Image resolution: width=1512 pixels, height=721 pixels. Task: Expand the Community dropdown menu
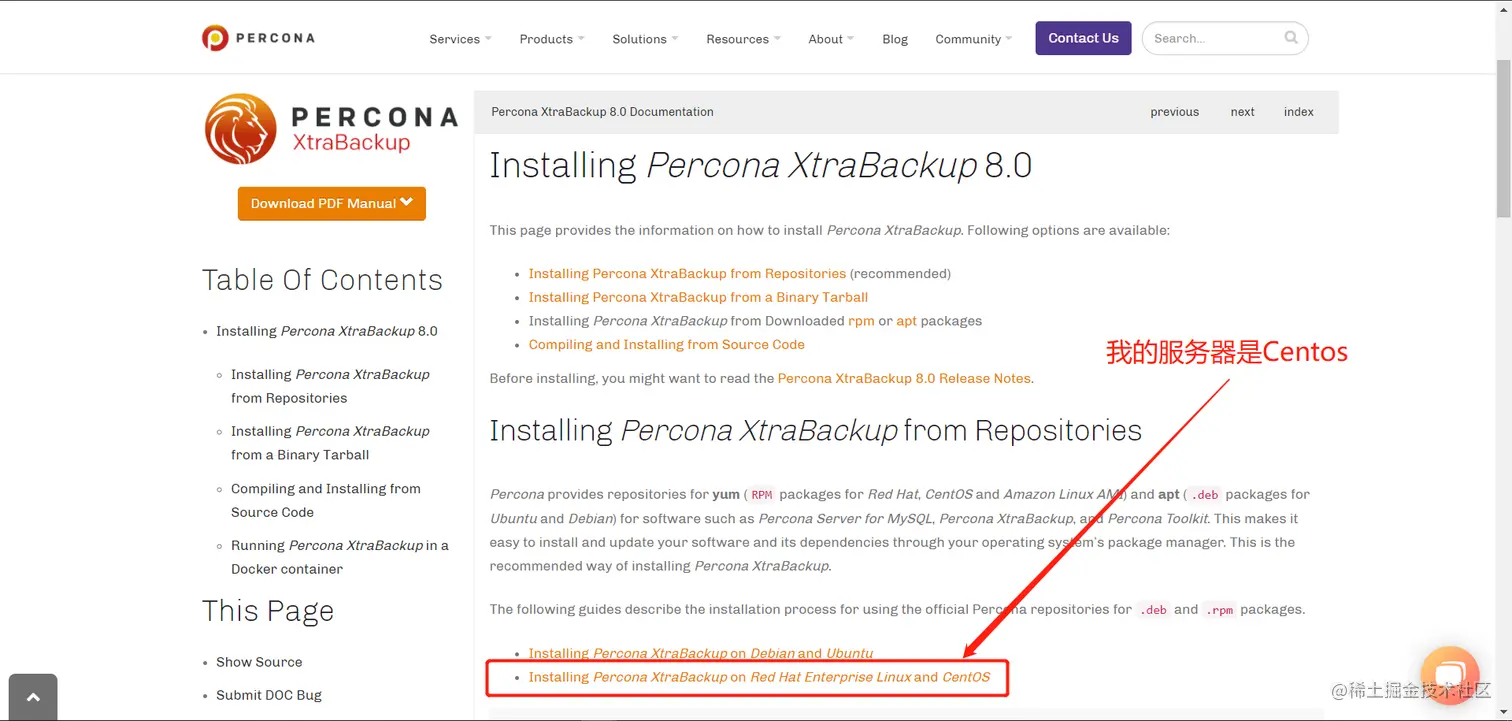coord(973,39)
